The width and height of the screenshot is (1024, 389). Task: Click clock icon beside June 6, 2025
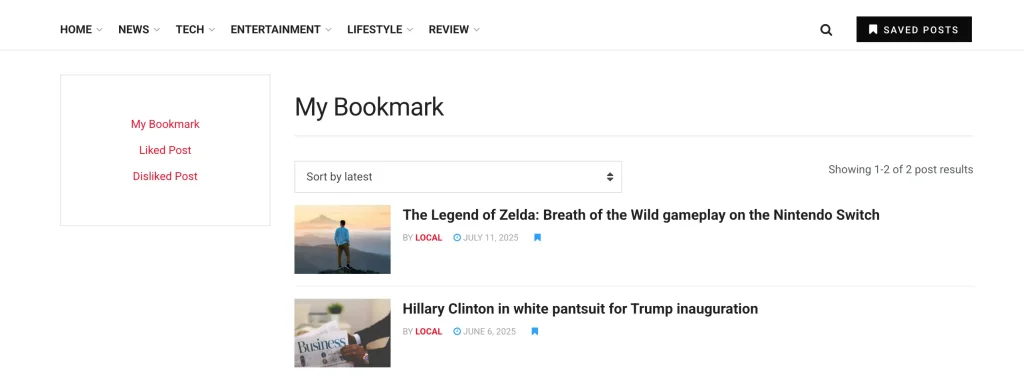tap(457, 332)
